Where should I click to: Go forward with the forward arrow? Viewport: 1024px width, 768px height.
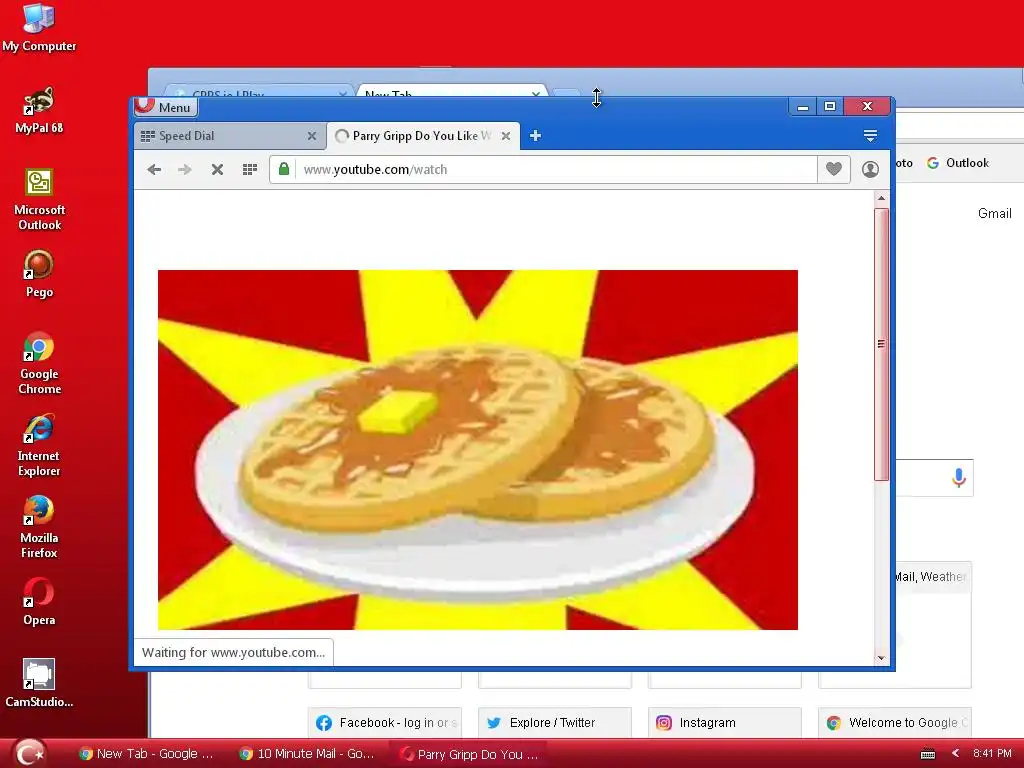pyautogui.click(x=185, y=170)
